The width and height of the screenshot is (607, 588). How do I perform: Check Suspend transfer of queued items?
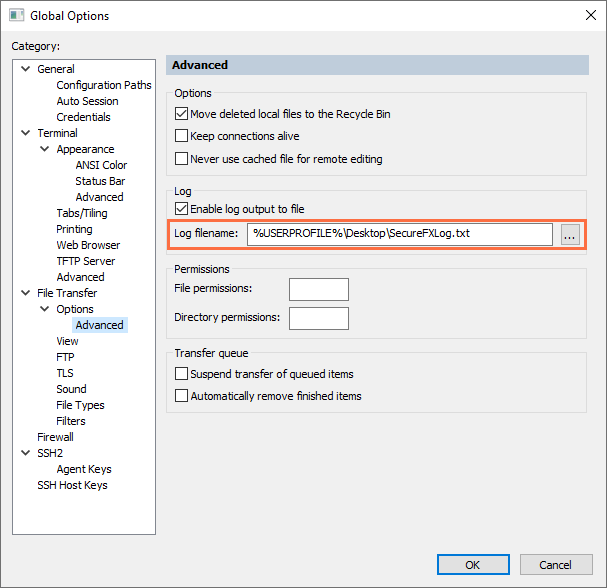181,374
